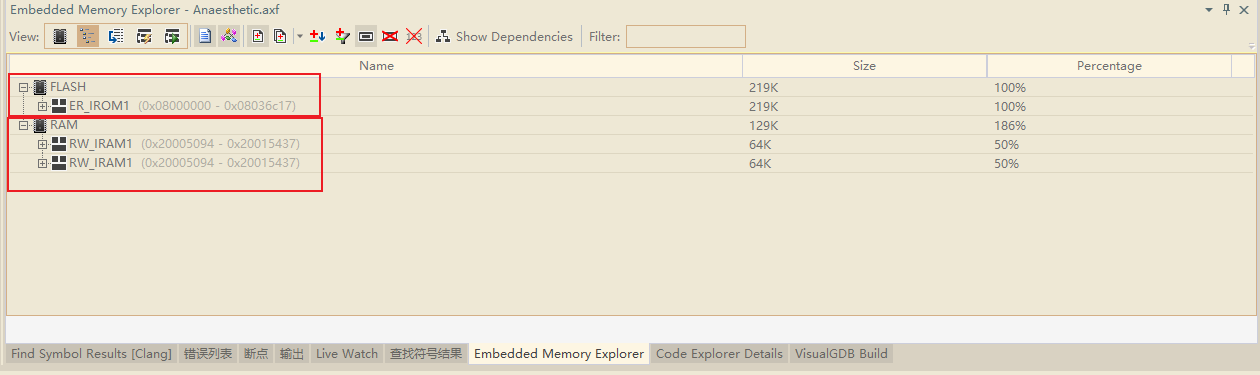Select the Embedded Memory Explorer tab
1260x375 pixels.
click(x=559, y=354)
